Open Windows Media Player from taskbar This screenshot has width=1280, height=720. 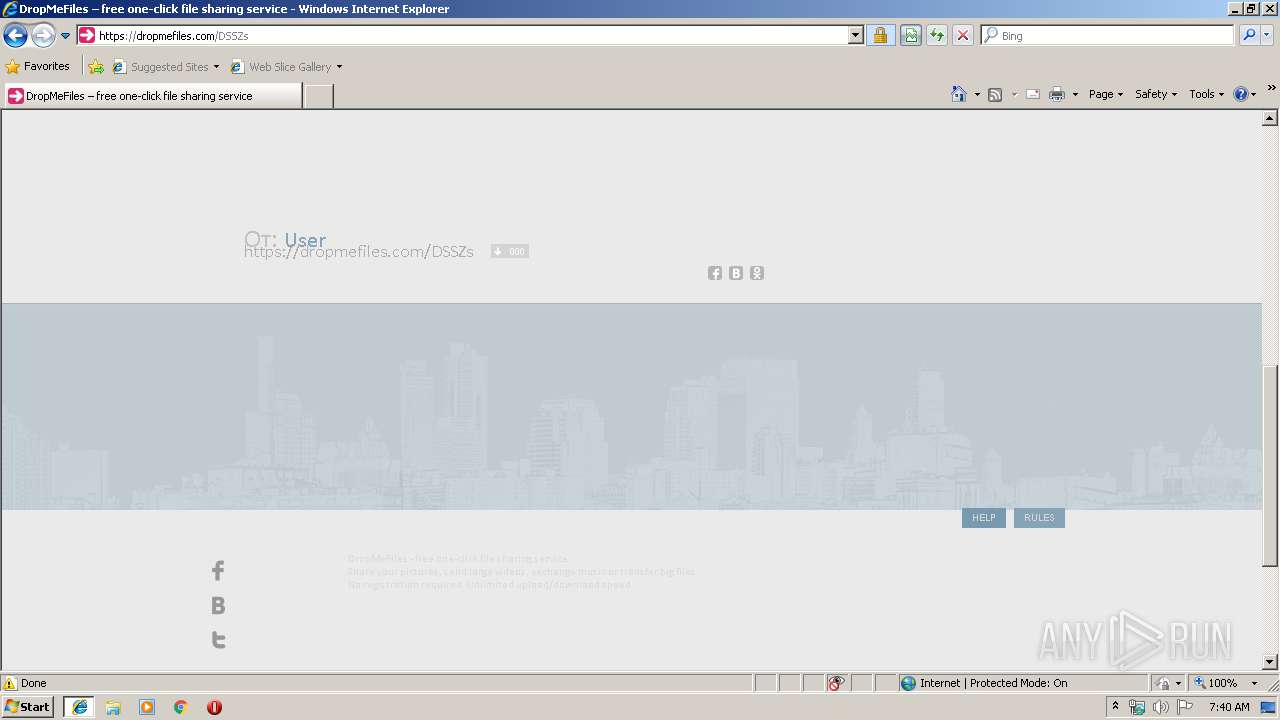(147, 707)
